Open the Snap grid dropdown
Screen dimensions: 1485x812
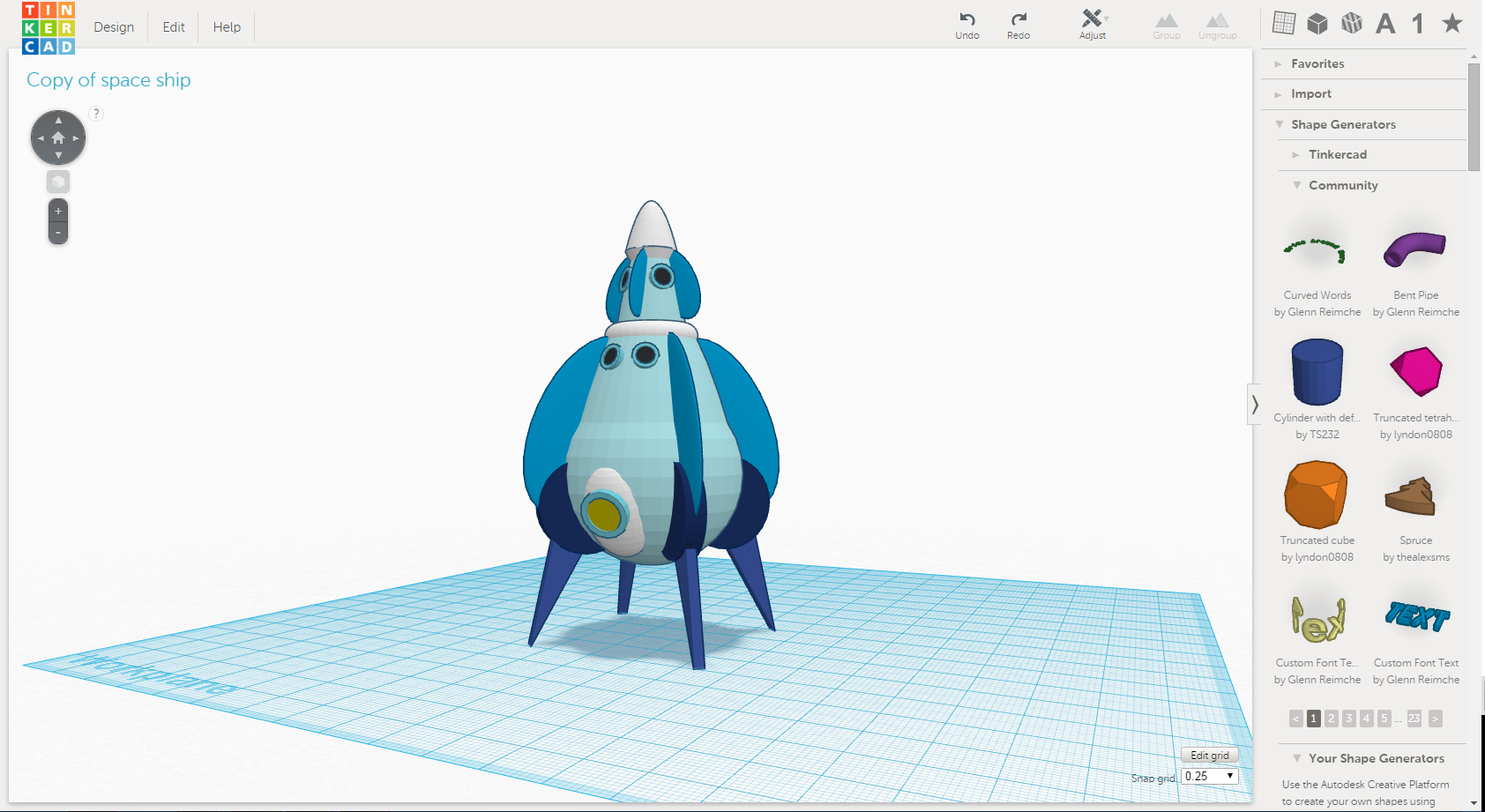pos(1210,776)
